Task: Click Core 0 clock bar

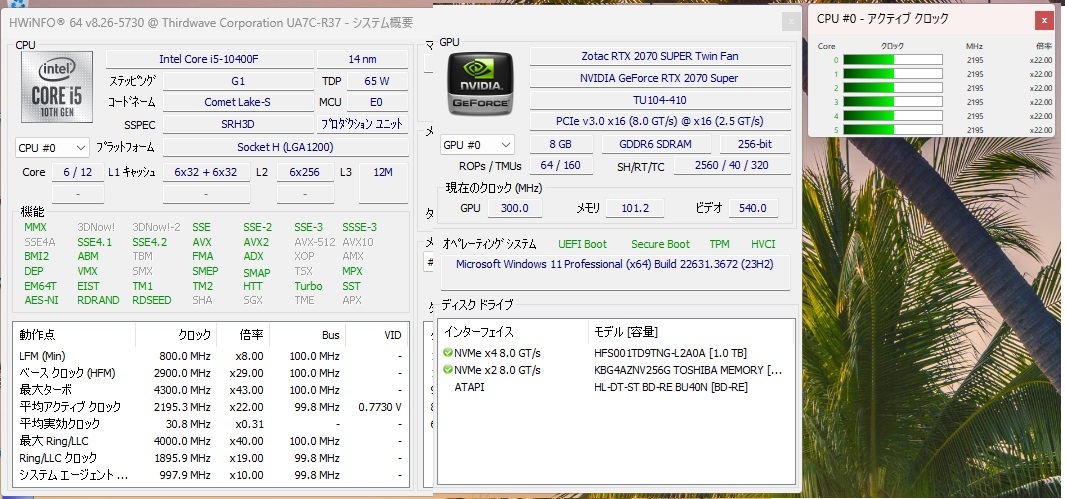Action: 892,60
